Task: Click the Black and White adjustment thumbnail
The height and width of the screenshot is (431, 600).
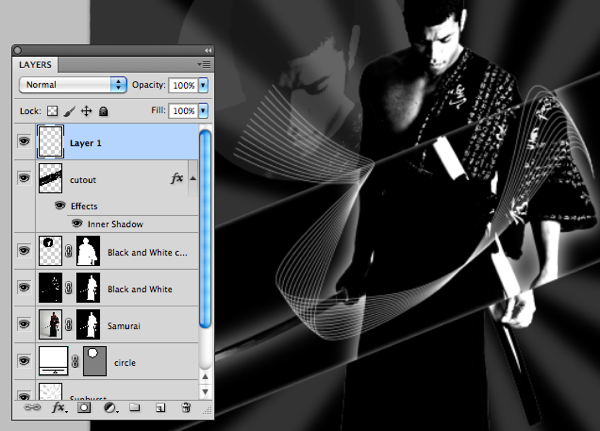Action: 51,287
